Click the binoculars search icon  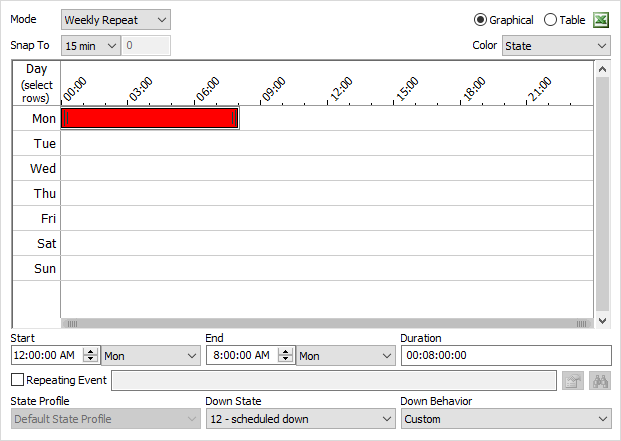coord(601,380)
